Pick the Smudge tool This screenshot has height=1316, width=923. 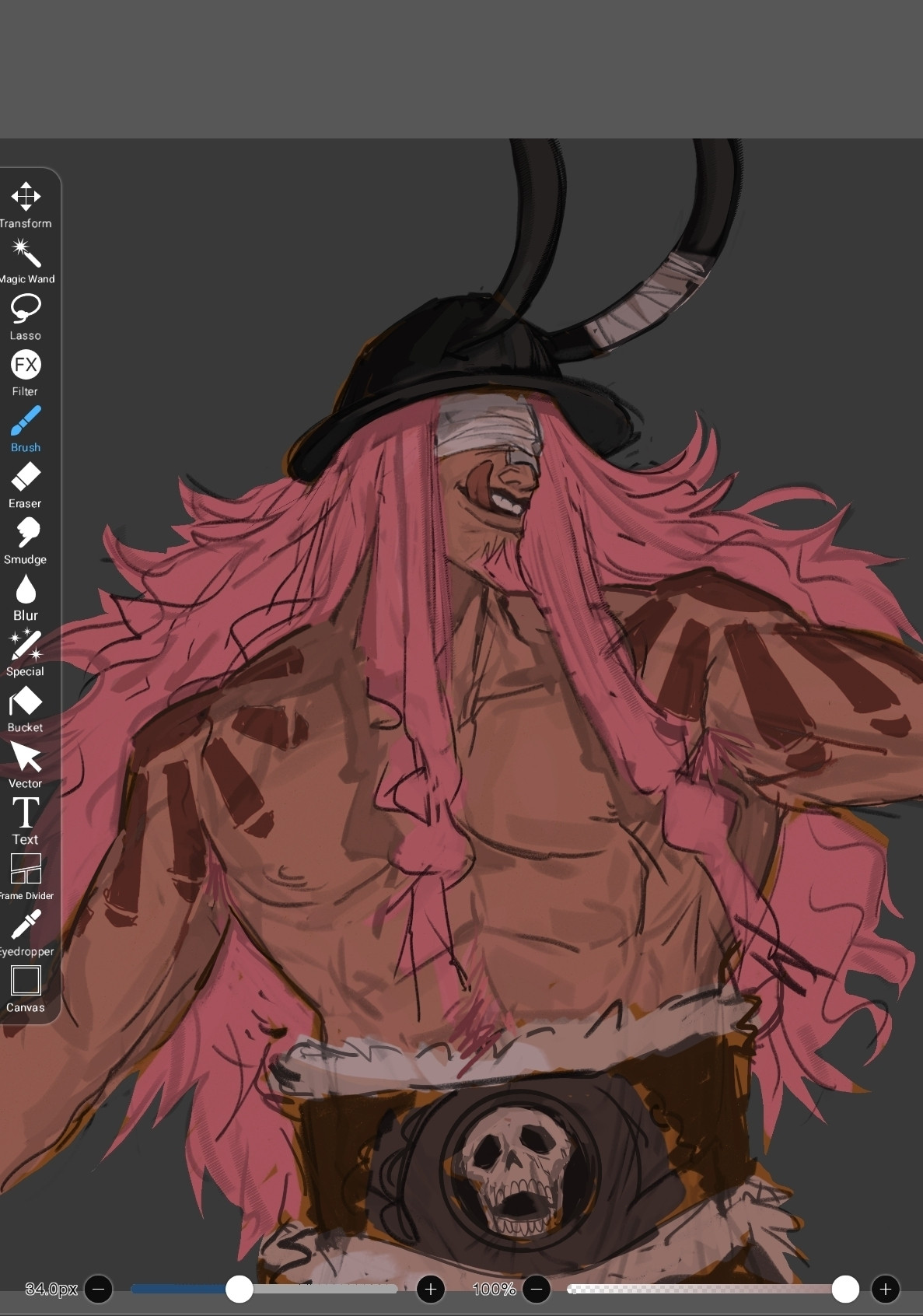[26, 541]
